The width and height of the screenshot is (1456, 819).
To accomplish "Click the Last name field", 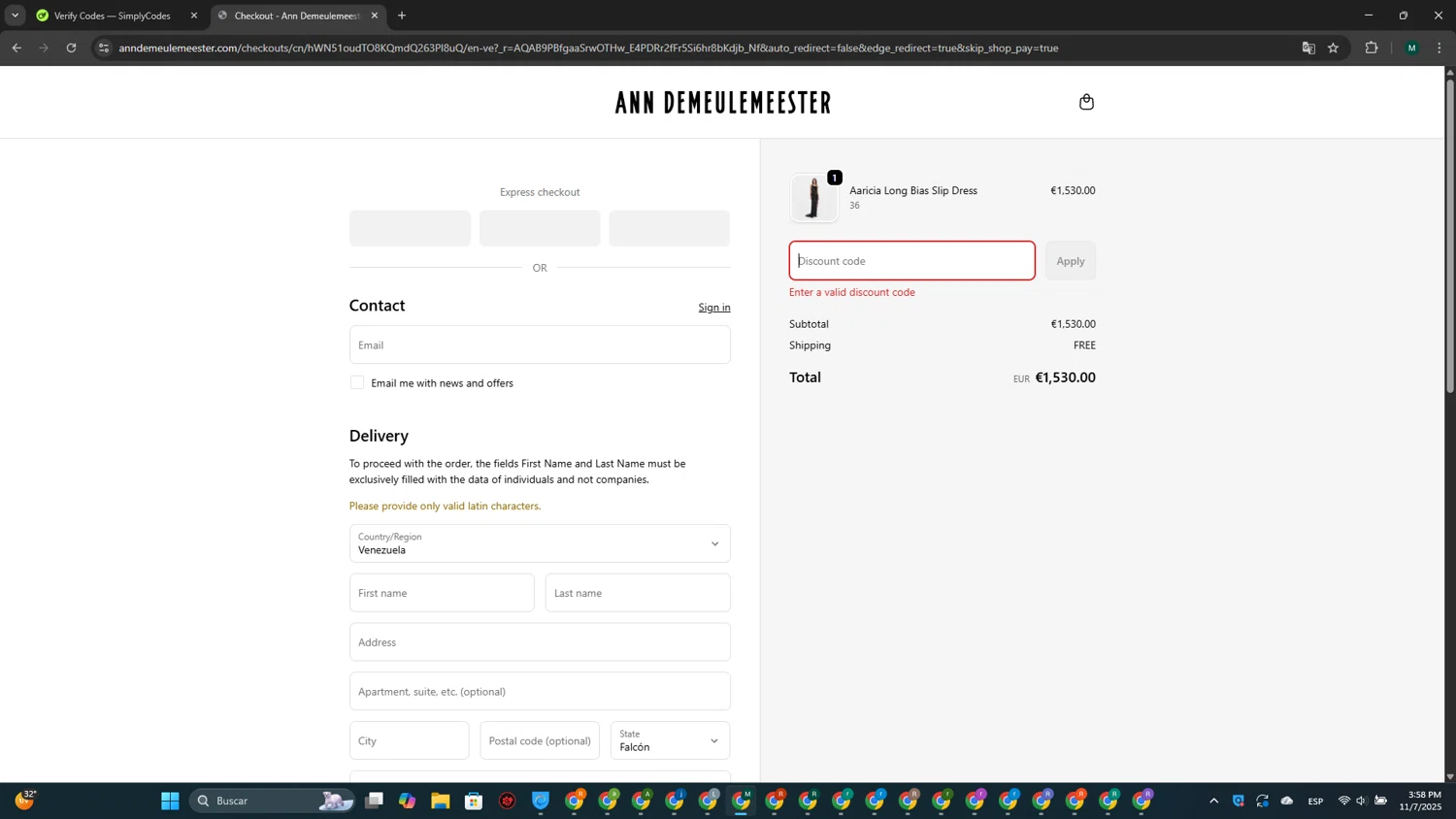I will point(638,593).
